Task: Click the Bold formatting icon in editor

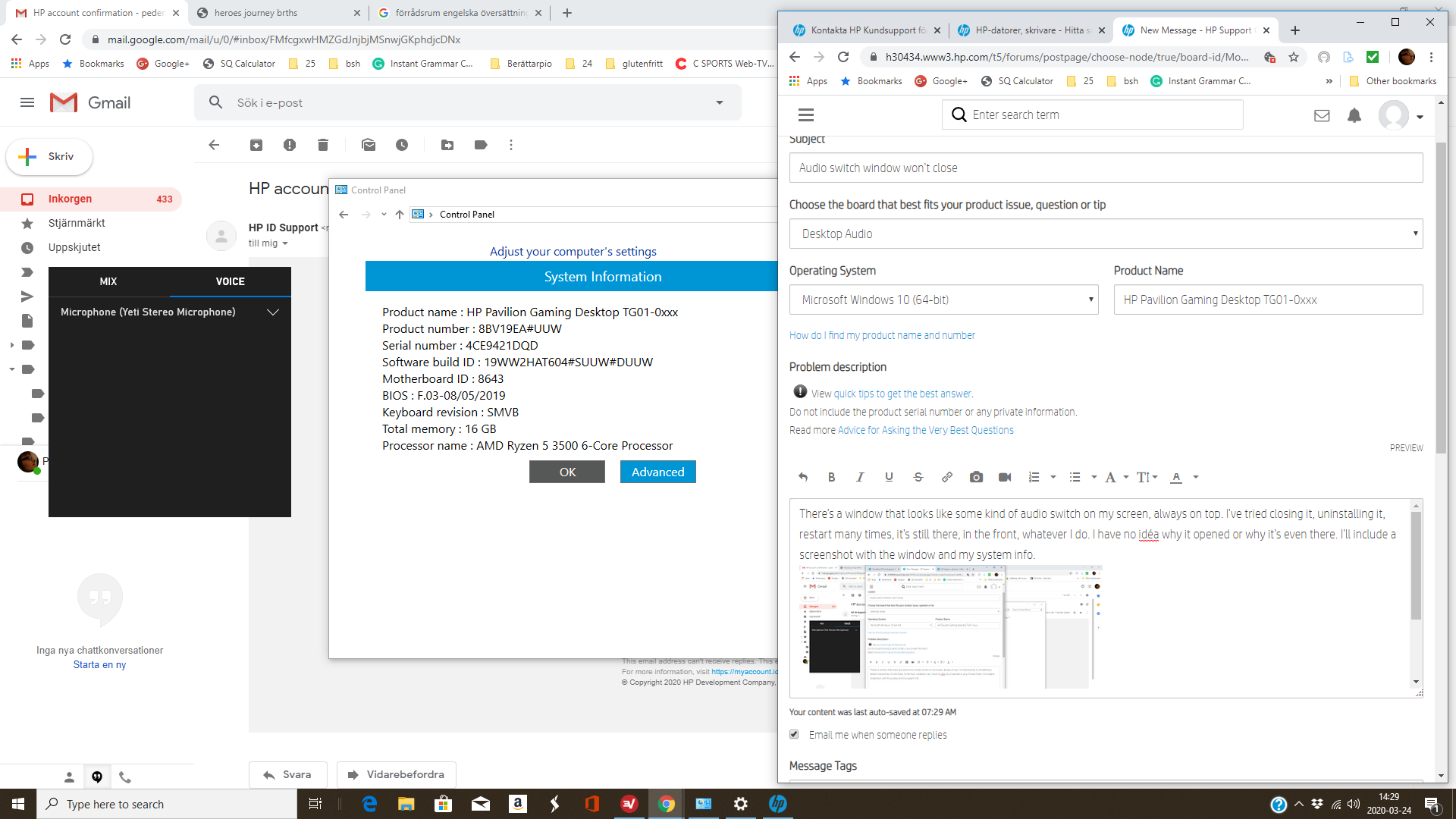Action: coord(831,477)
